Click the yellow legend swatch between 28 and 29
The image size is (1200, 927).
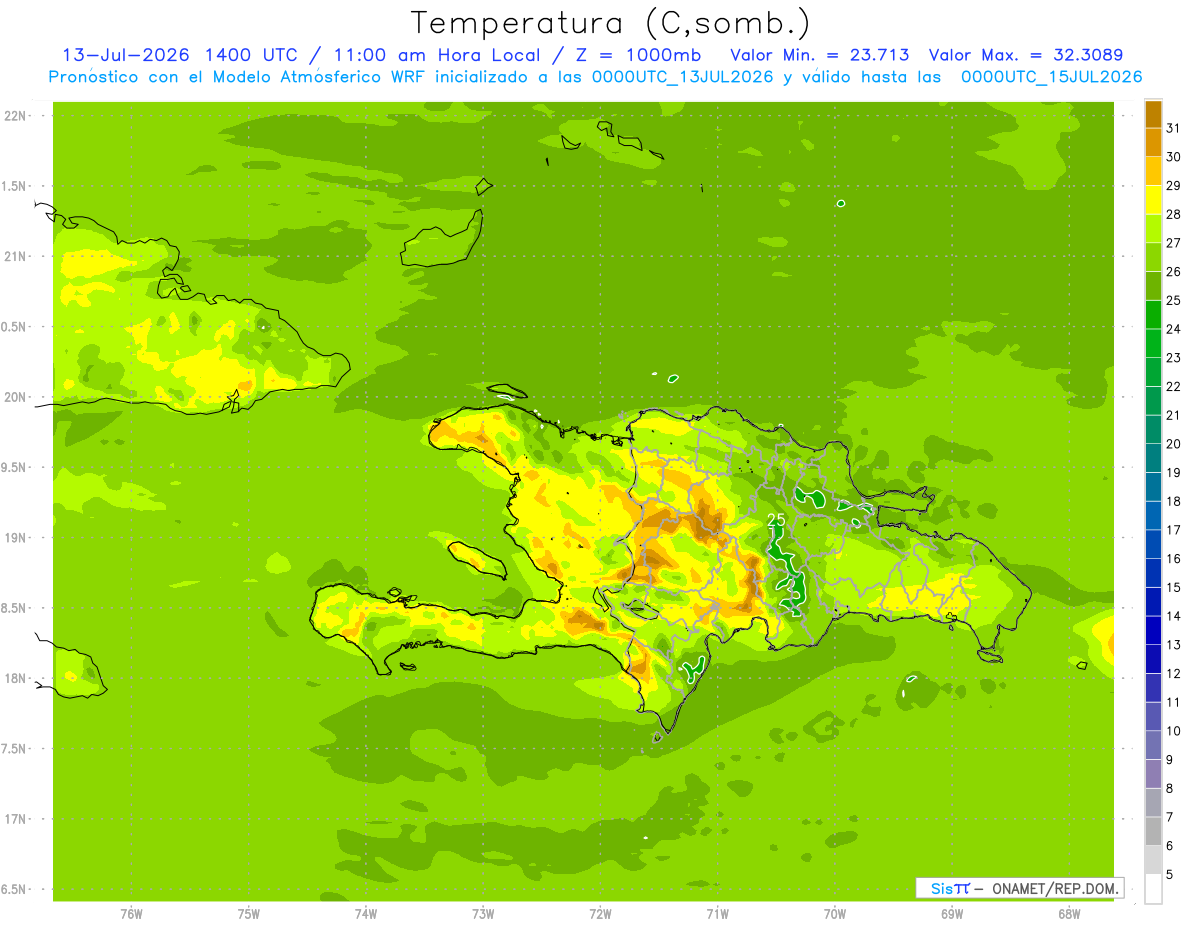(1153, 200)
